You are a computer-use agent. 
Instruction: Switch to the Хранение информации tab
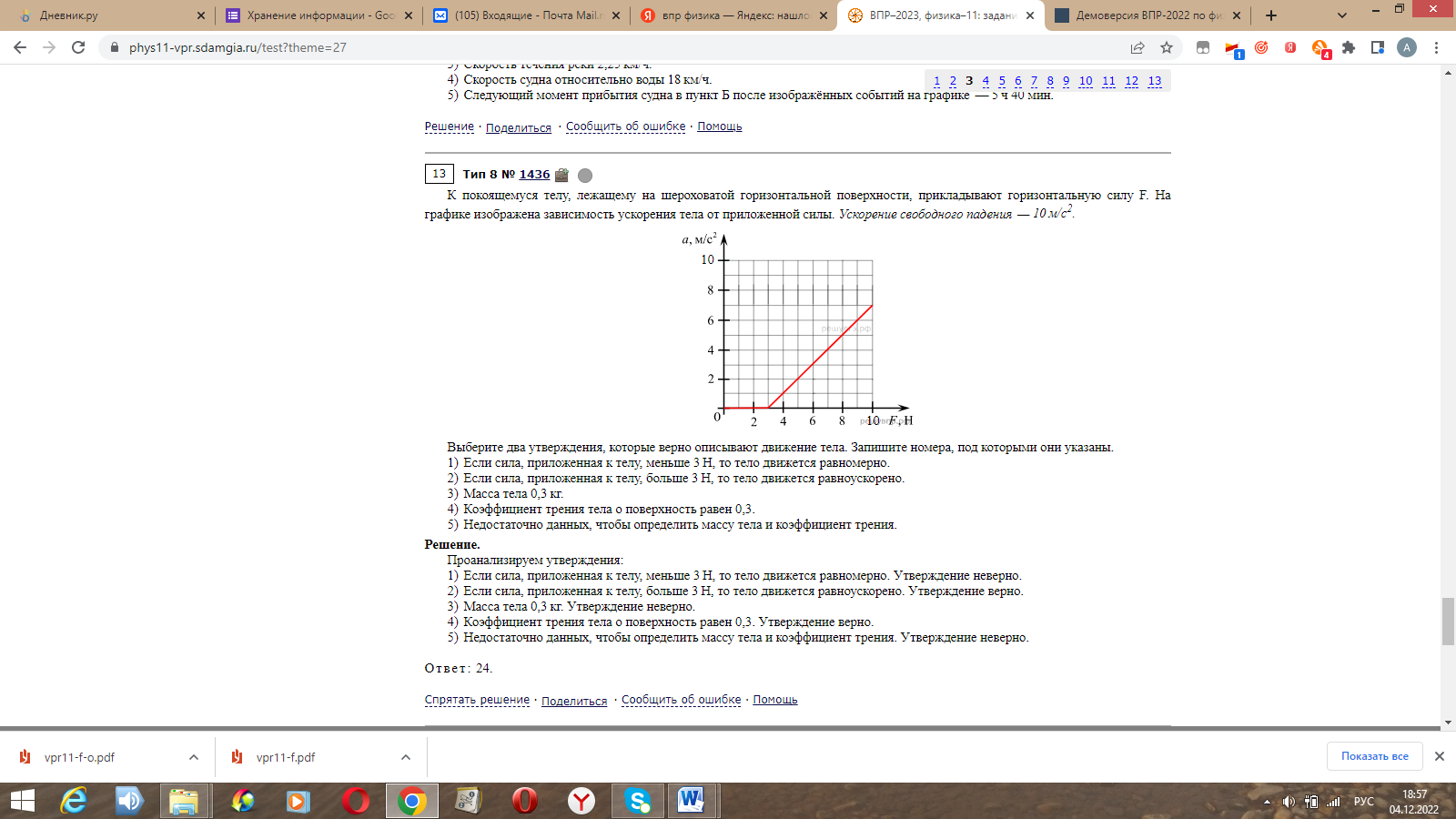coord(318,15)
